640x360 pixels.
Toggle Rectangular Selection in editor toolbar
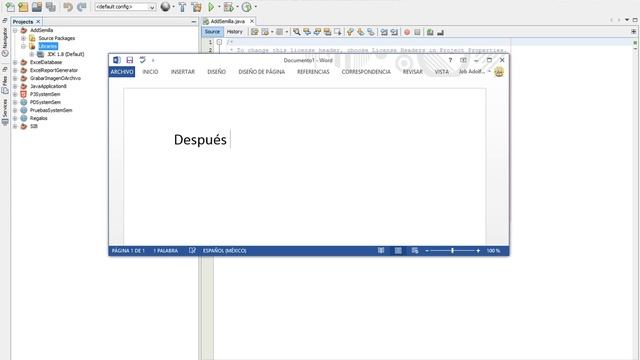tap(338, 32)
